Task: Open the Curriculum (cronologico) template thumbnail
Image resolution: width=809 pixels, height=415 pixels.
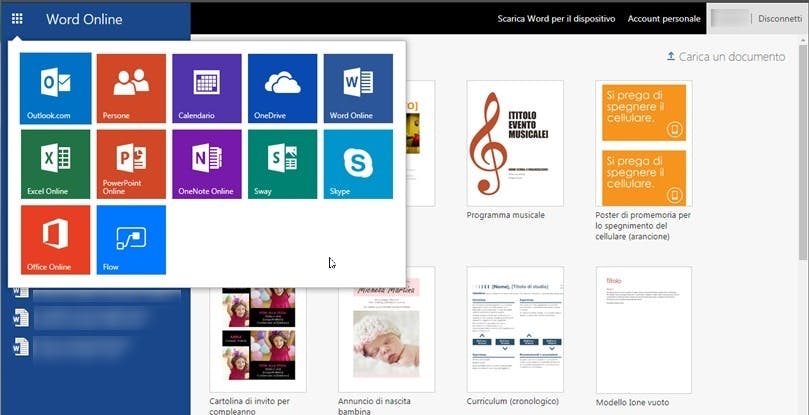Action: [515, 329]
